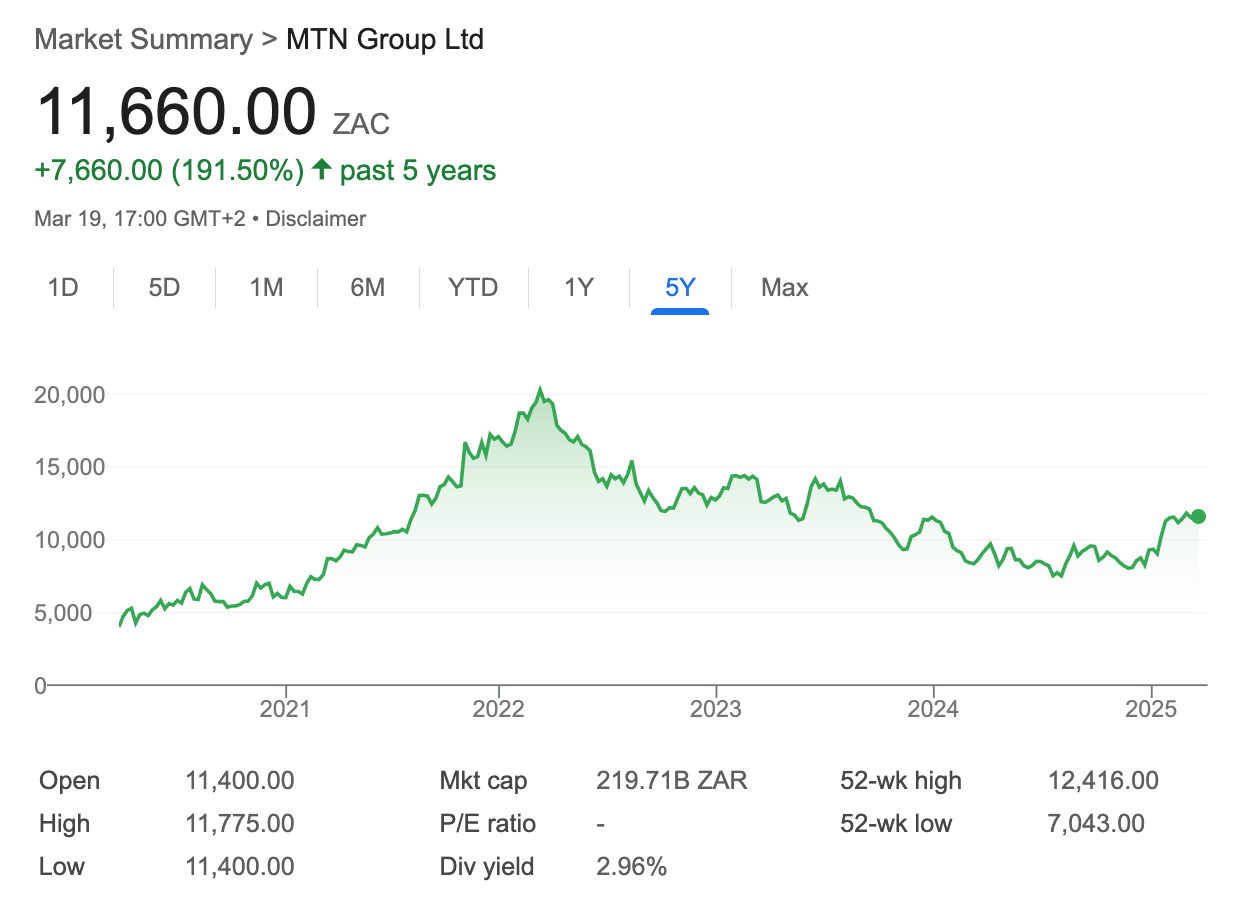Click the Mkt cap value 219.71B ZAR
Image resolution: width=1260 pixels, height=914 pixels.
672,781
